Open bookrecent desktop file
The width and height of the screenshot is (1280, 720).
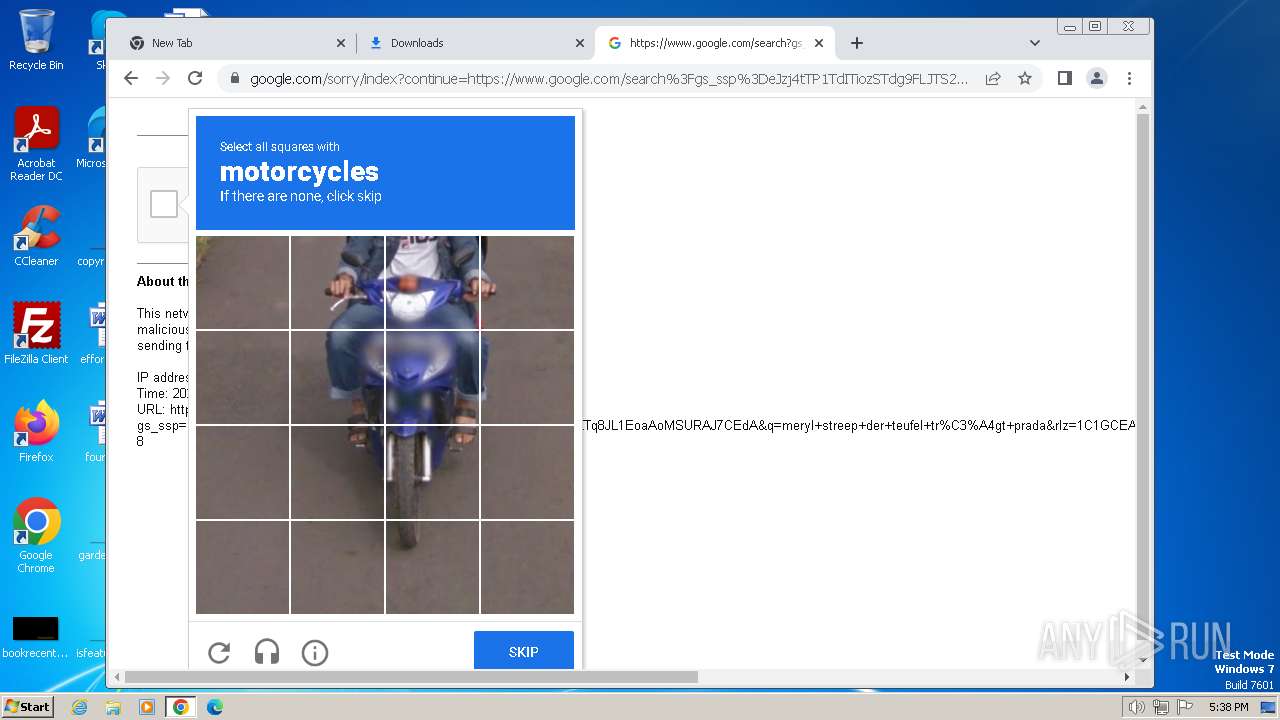pos(36,637)
